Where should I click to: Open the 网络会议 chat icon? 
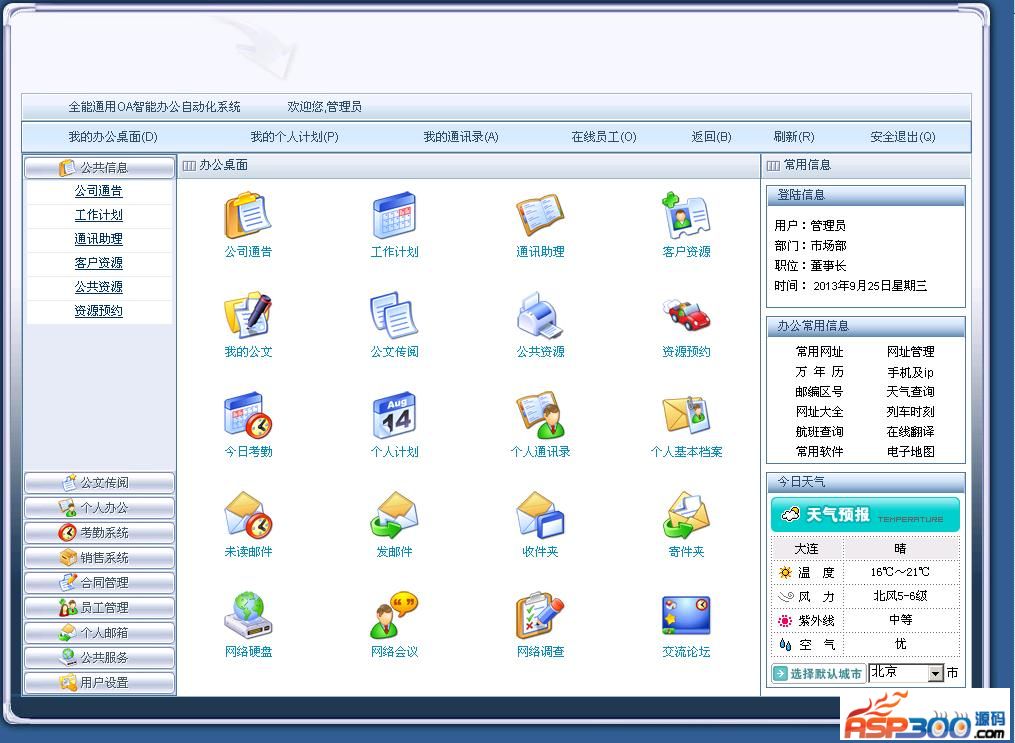pos(394,615)
